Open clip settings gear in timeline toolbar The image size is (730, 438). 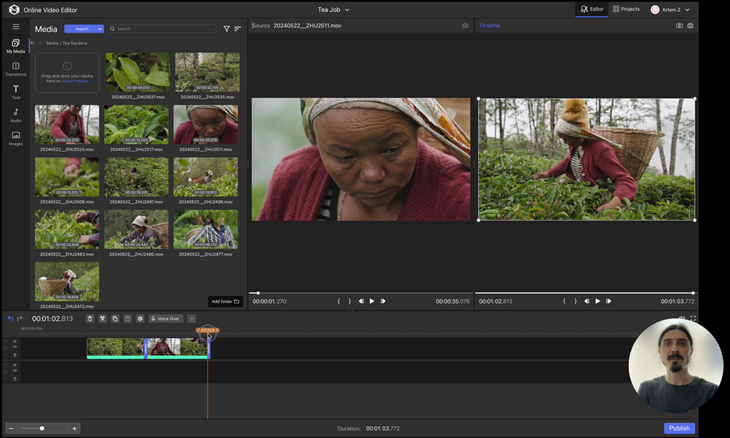point(140,318)
